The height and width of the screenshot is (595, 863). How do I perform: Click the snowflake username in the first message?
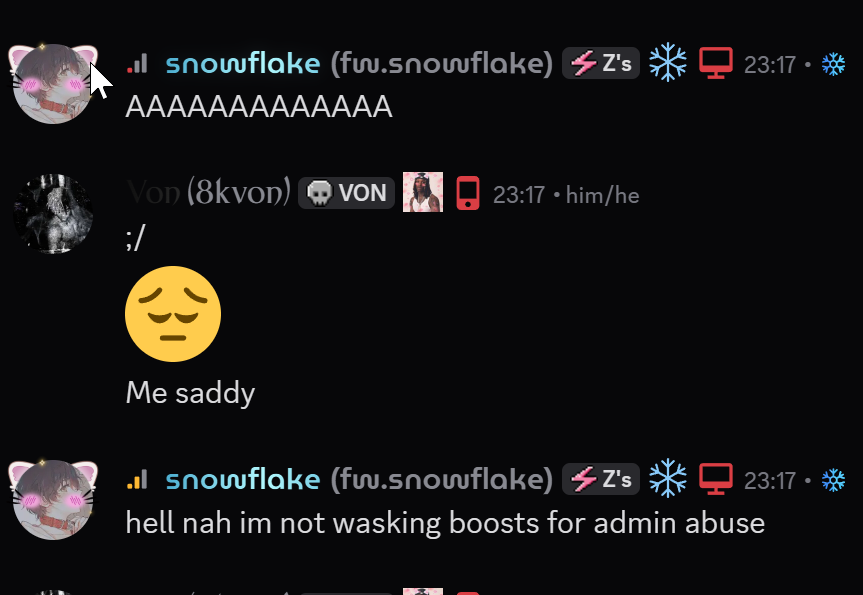point(243,63)
